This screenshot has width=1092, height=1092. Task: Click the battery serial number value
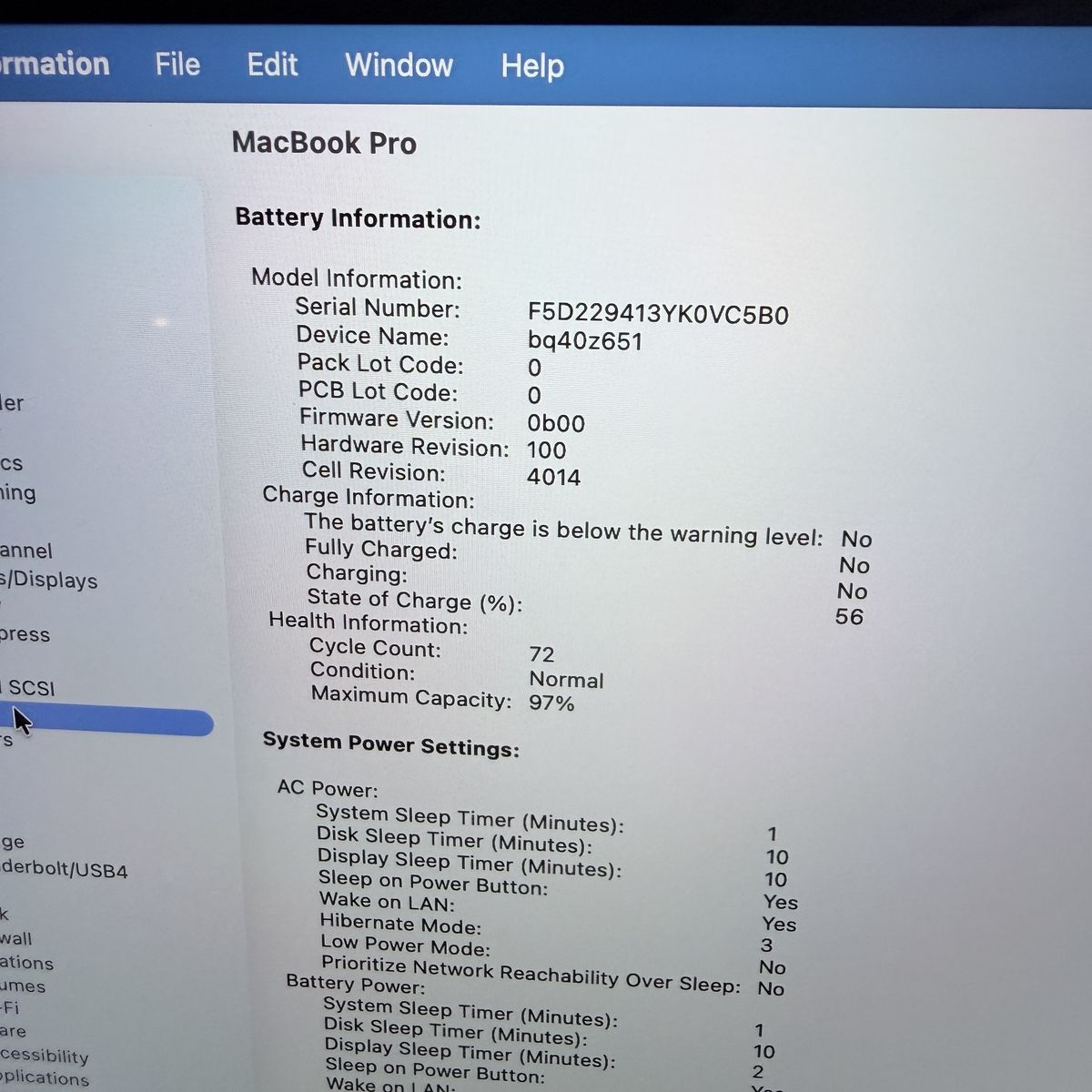pos(657,315)
